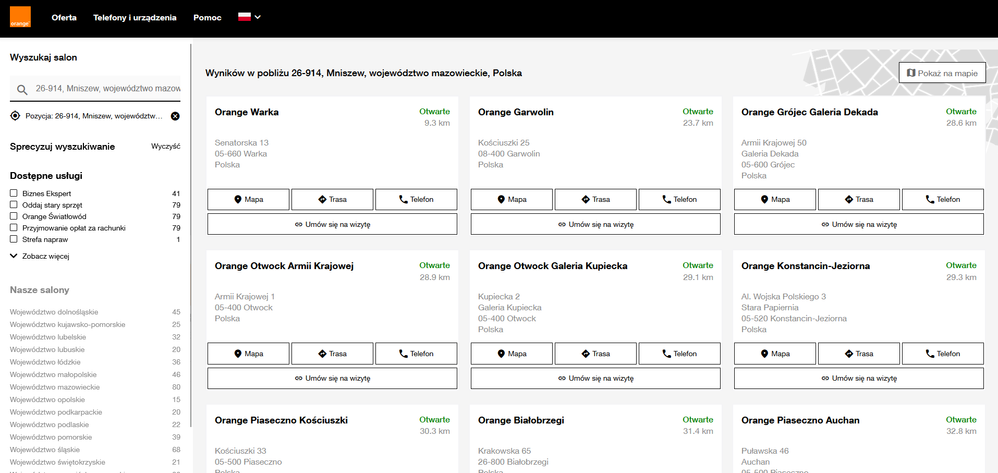Click the Orange logo in the header
998x473 pixels.
20,17
